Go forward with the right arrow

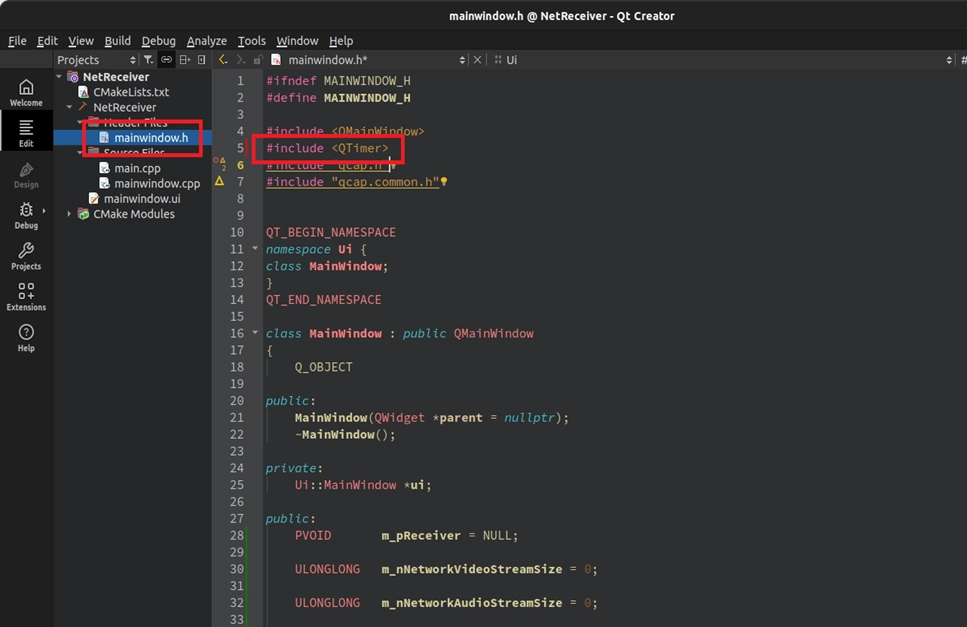(241, 60)
